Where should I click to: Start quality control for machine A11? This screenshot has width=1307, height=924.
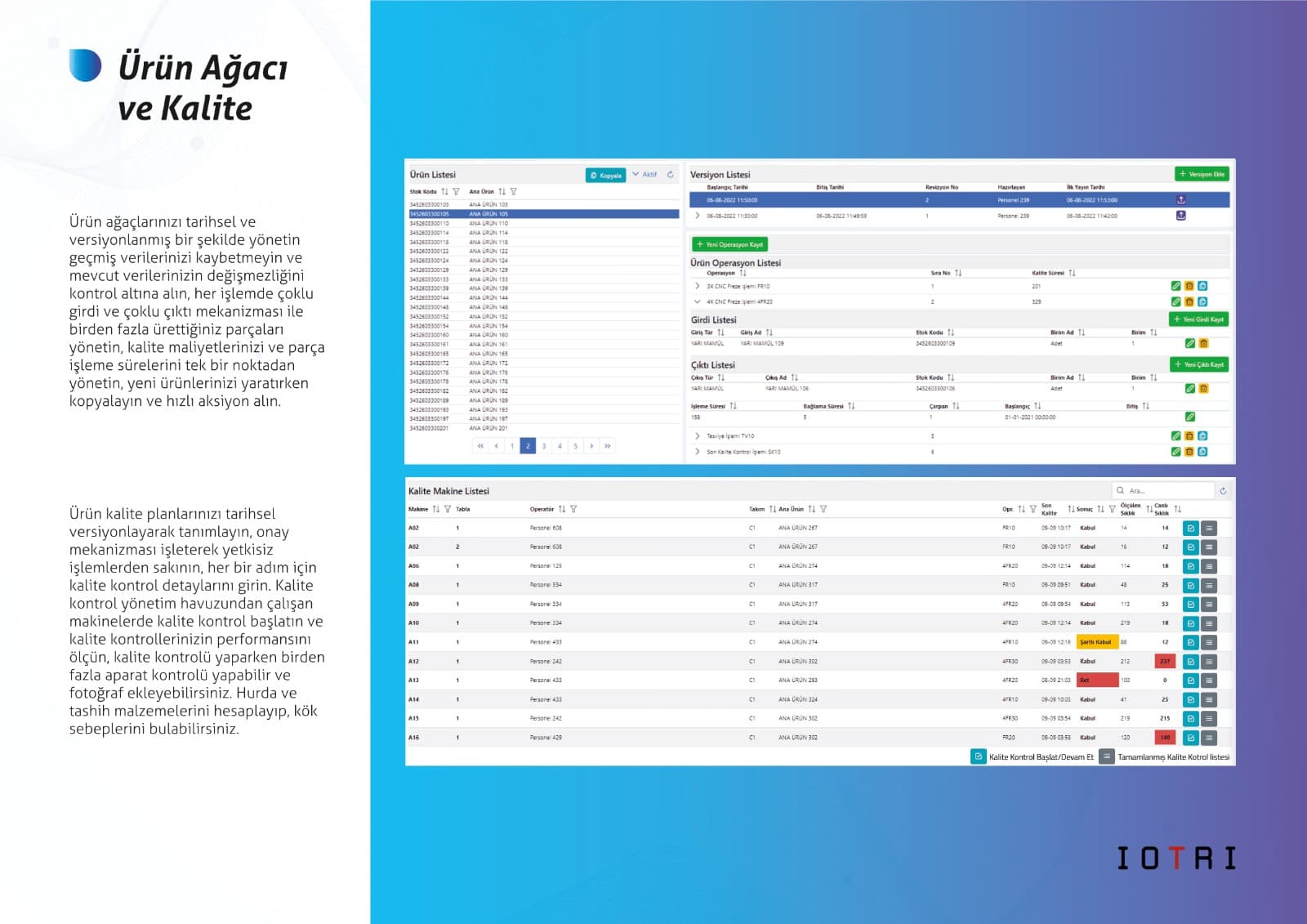click(x=1190, y=642)
